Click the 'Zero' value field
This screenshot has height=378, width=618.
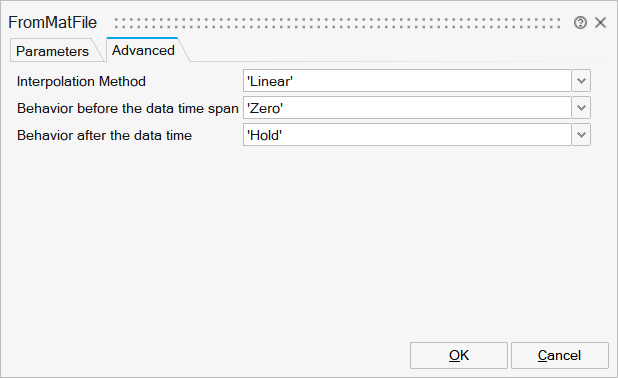[x=407, y=108]
